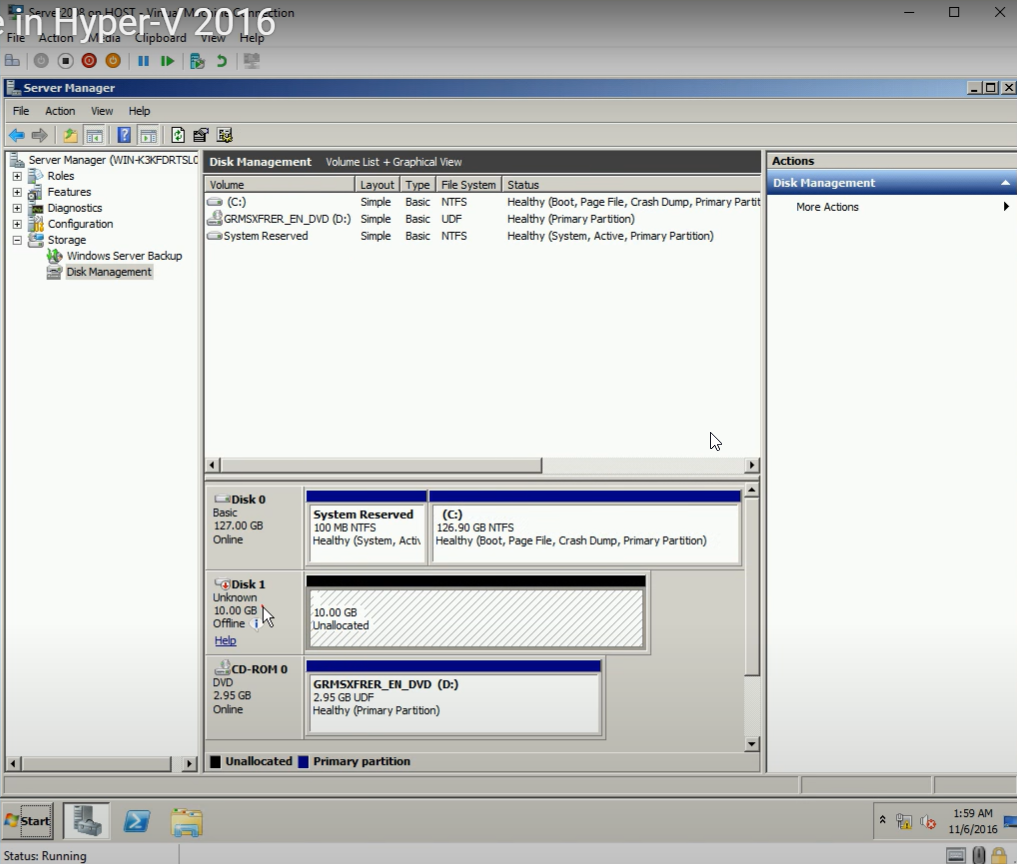Open the Action menu in Server Manager
1017x864 pixels.
coord(60,111)
